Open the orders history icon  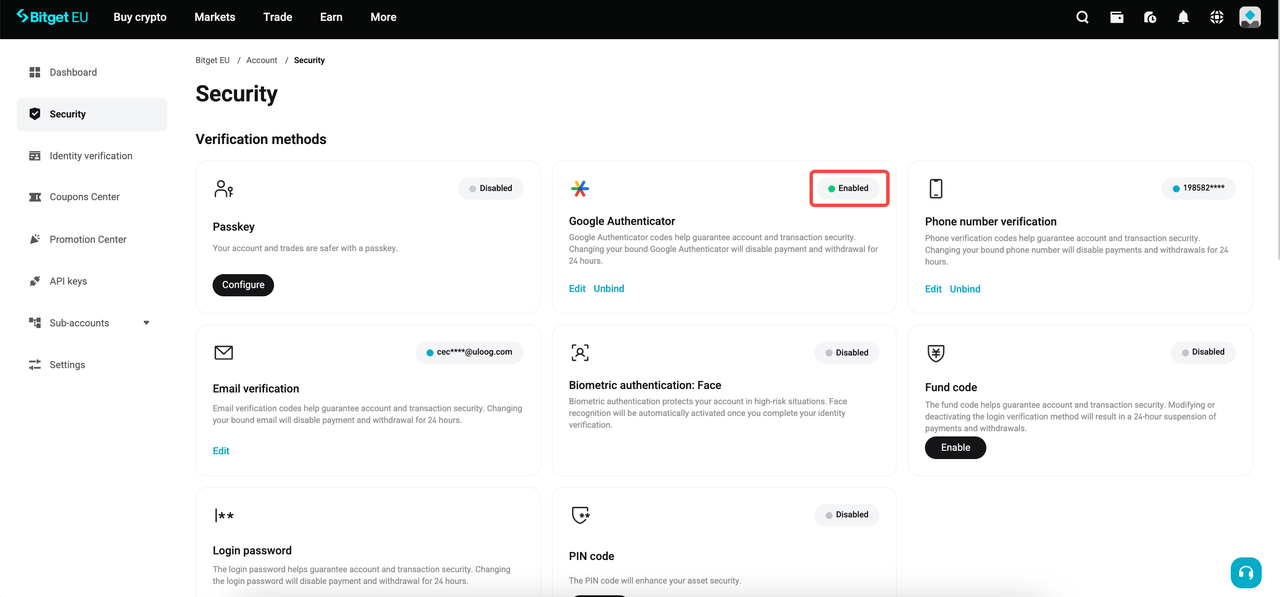click(x=1150, y=17)
